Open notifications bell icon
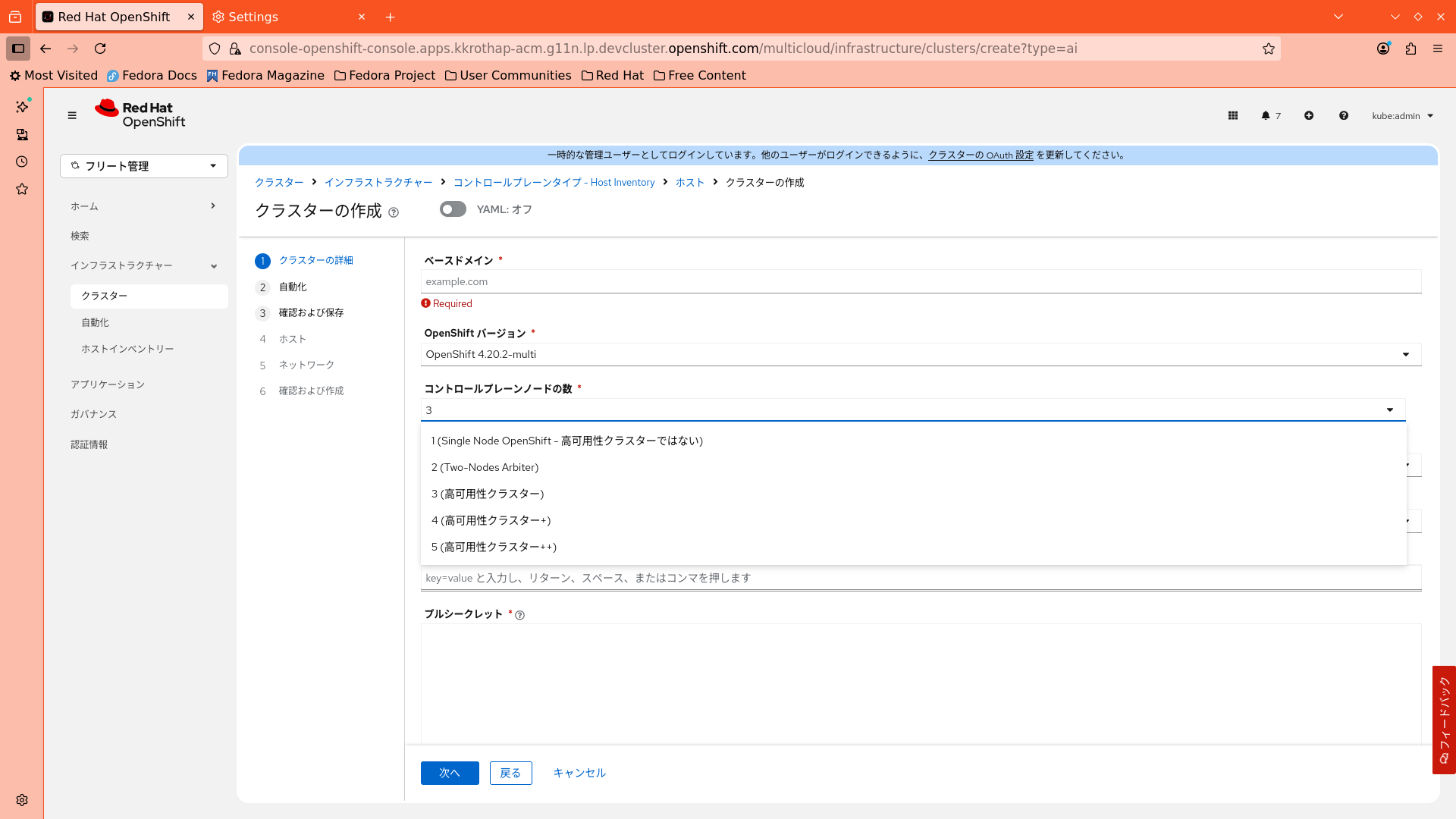This screenshot has width=1456, height=819. (1266, 115)
